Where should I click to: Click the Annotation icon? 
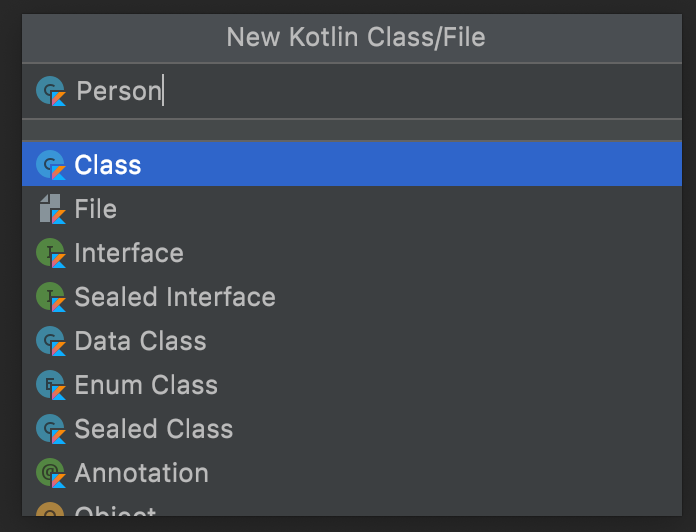tap(51, 473)
